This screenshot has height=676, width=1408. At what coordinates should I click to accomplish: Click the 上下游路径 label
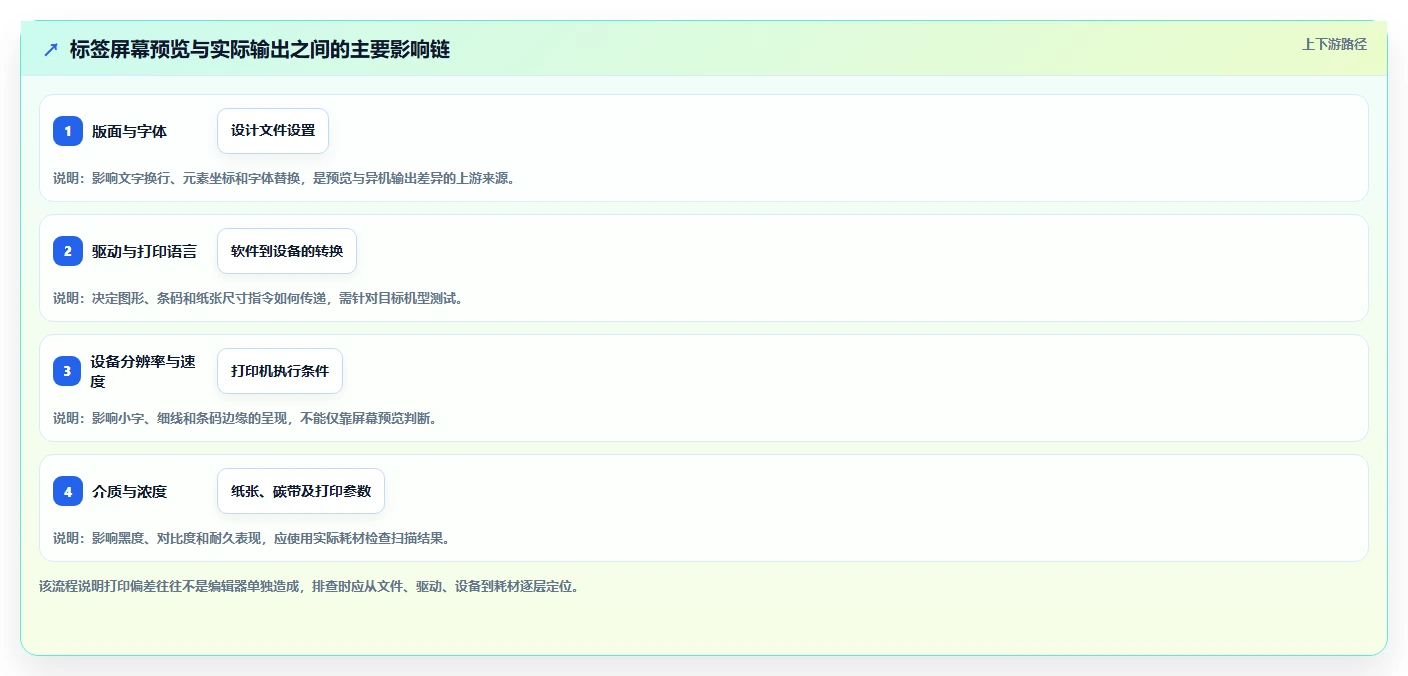pyautogui.click(x=1334, y=44)
